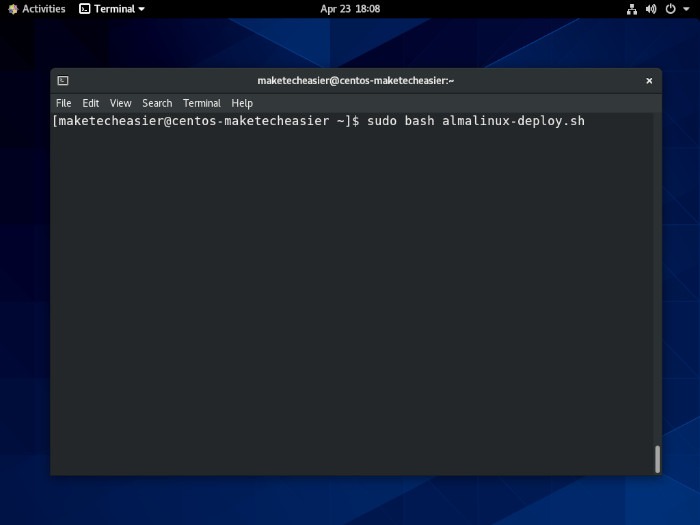Click the terminal scrollbar handle
700x525 pixels.
click(657, 459)
